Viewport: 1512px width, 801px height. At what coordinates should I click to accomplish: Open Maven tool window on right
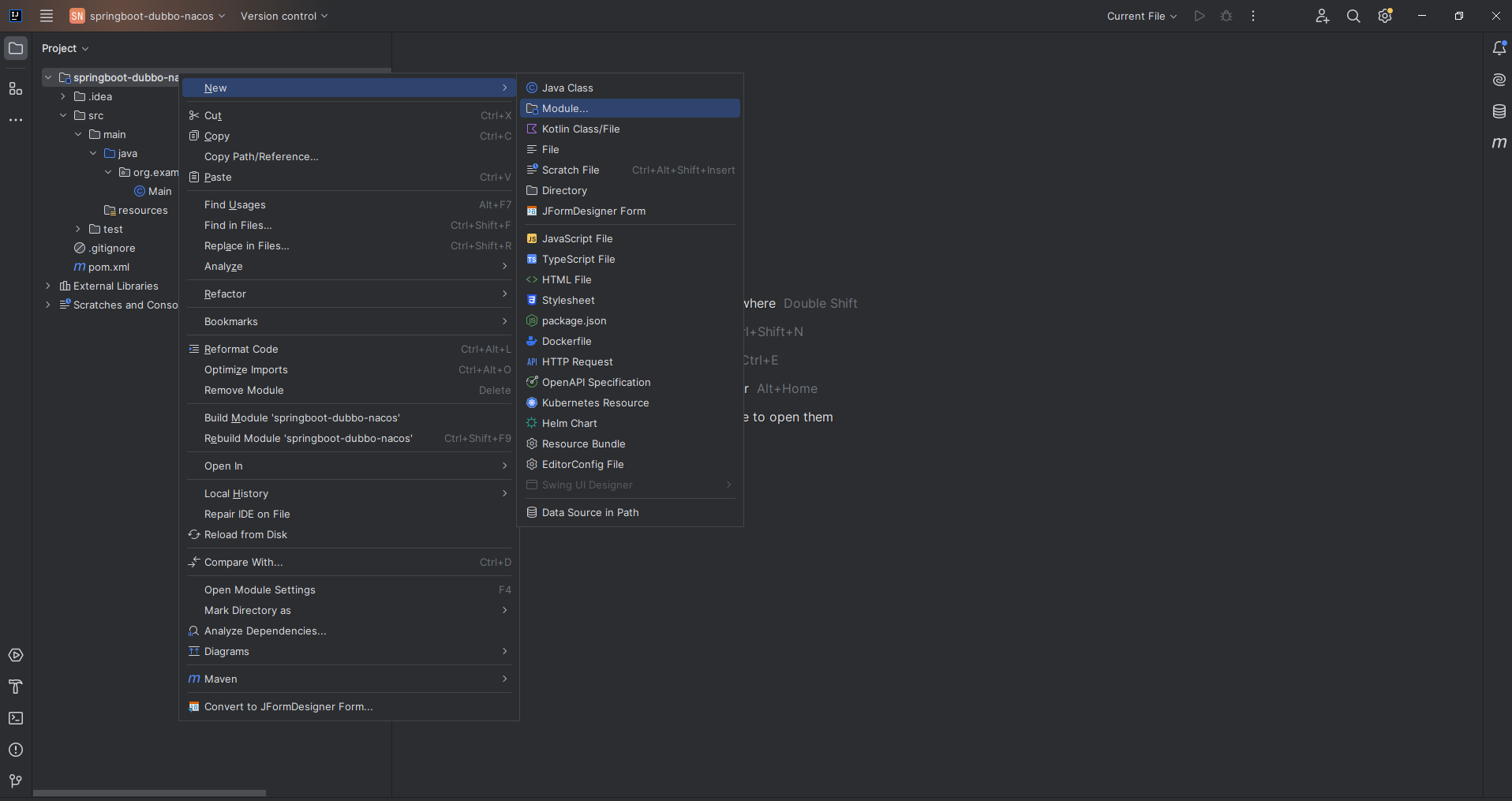click(1499, 143)
